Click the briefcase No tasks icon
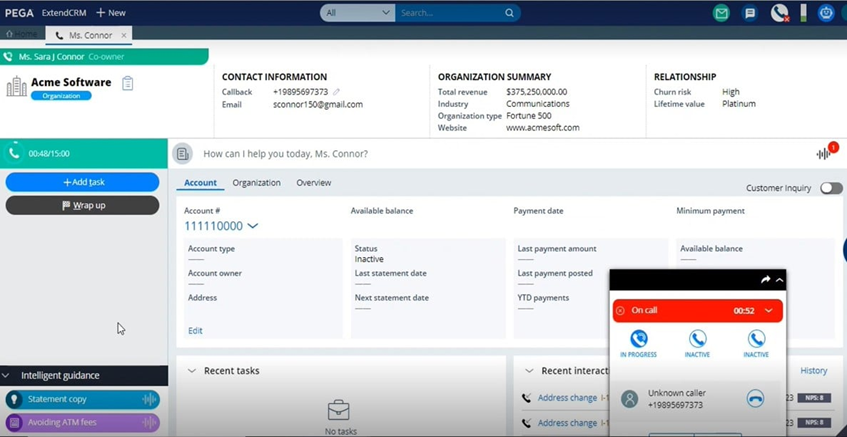Viewport: 847px width, 437px height. click(x=340, y=410)
